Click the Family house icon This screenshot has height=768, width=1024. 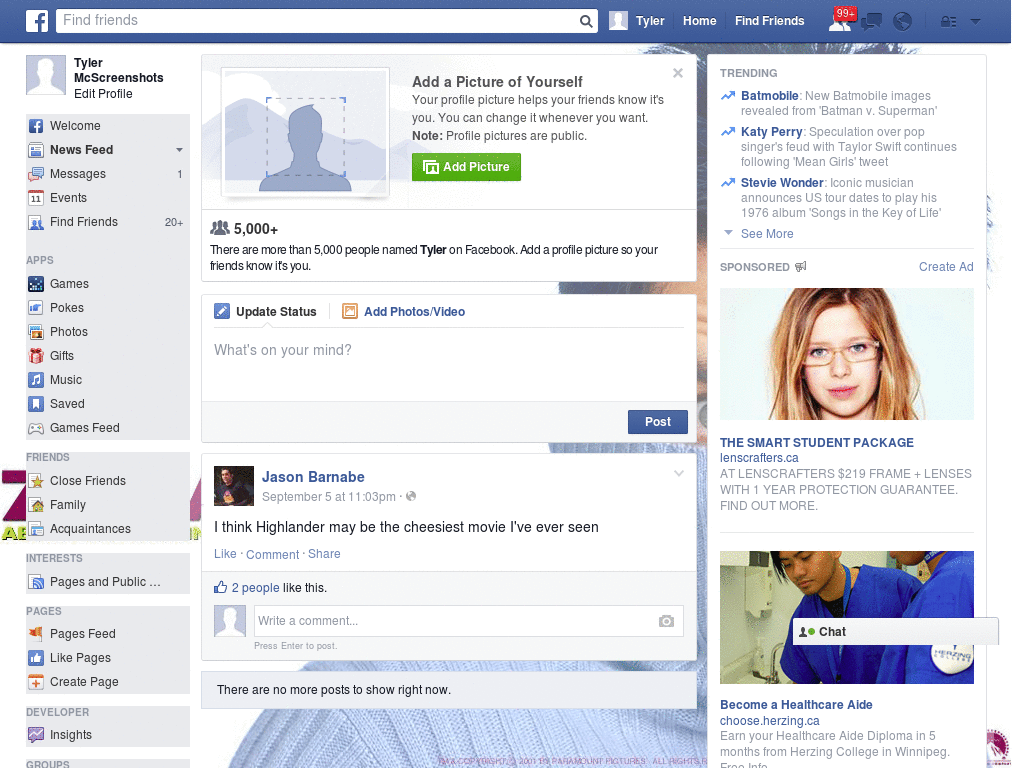(x=36, y=505)
